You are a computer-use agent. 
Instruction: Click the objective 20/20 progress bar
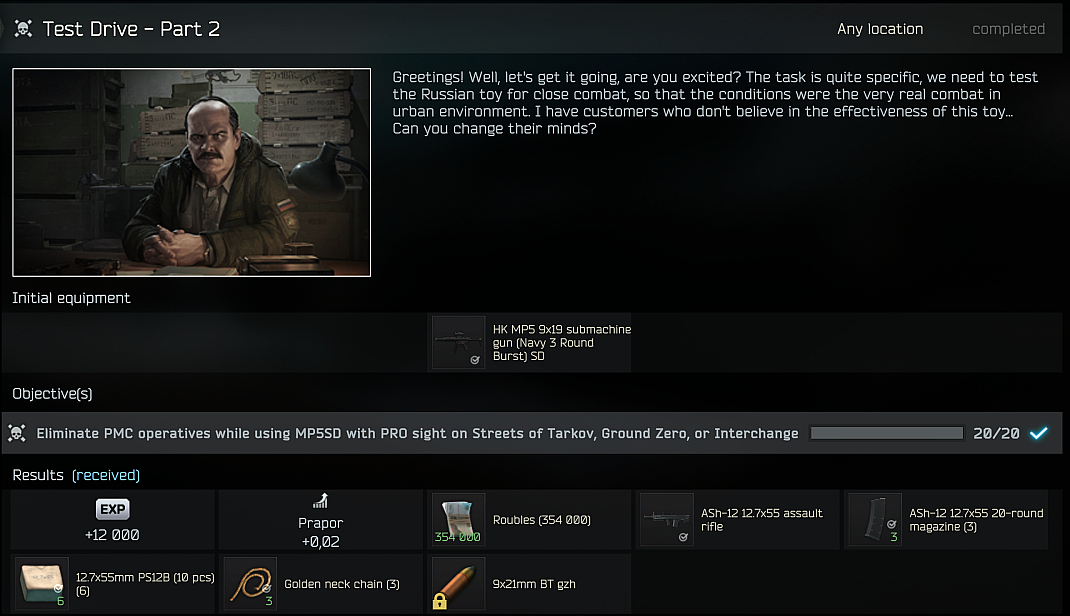tap(886, 433)
